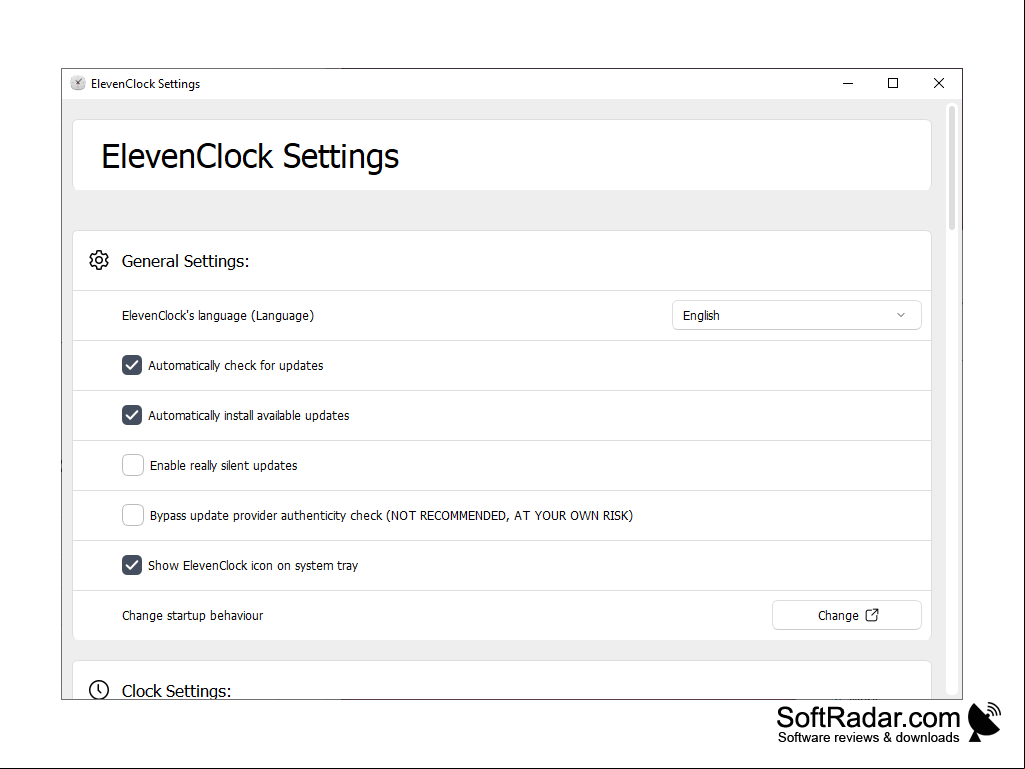Click the 'ElevenClock Settings' title bar text
The height and width of the screenshot is (769, 1025).
145,84
